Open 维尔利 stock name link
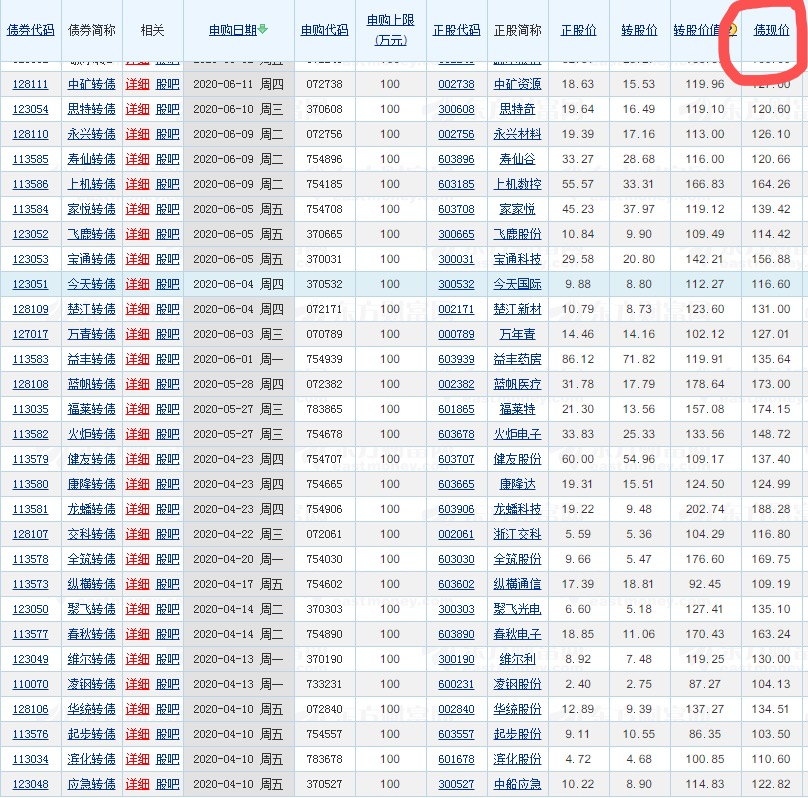The image size is (808, 798). point(517,659)
